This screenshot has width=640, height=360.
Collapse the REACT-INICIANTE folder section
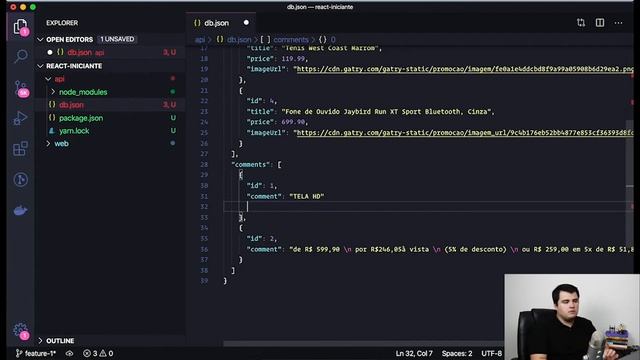(40, 66)
